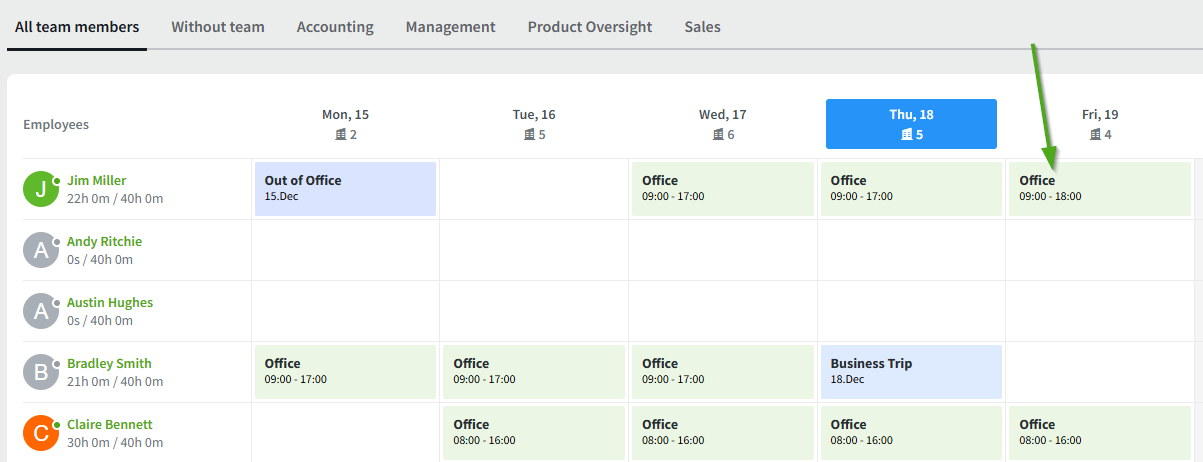This screenshot has width=1203, height=462.
Task: Open Jim Miller's Friday 09:00 - 18:00 shift
Action: click(1099, 189)
